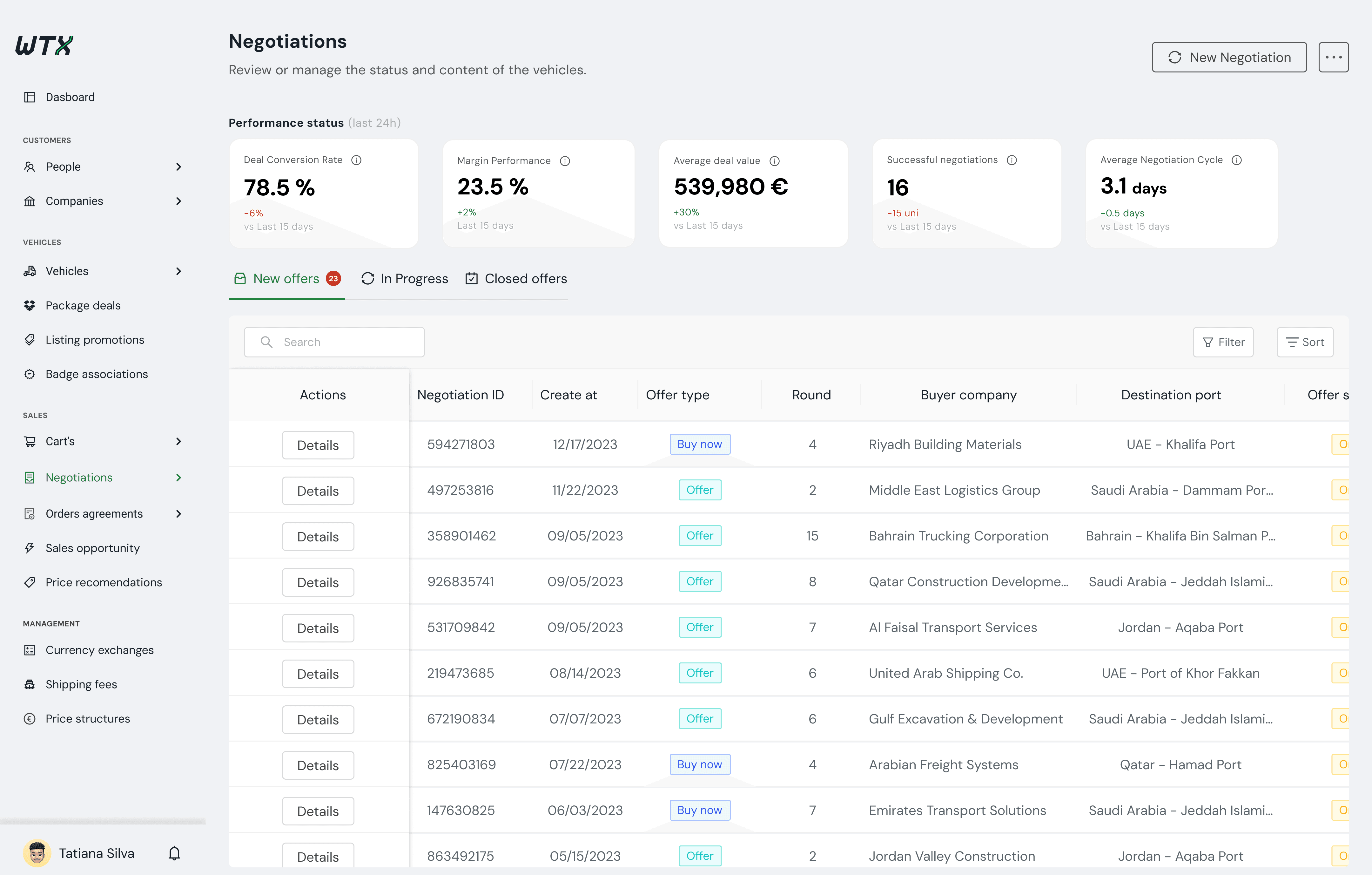Click the Search input field
The image size is (1372, 875).
(334, 342)
